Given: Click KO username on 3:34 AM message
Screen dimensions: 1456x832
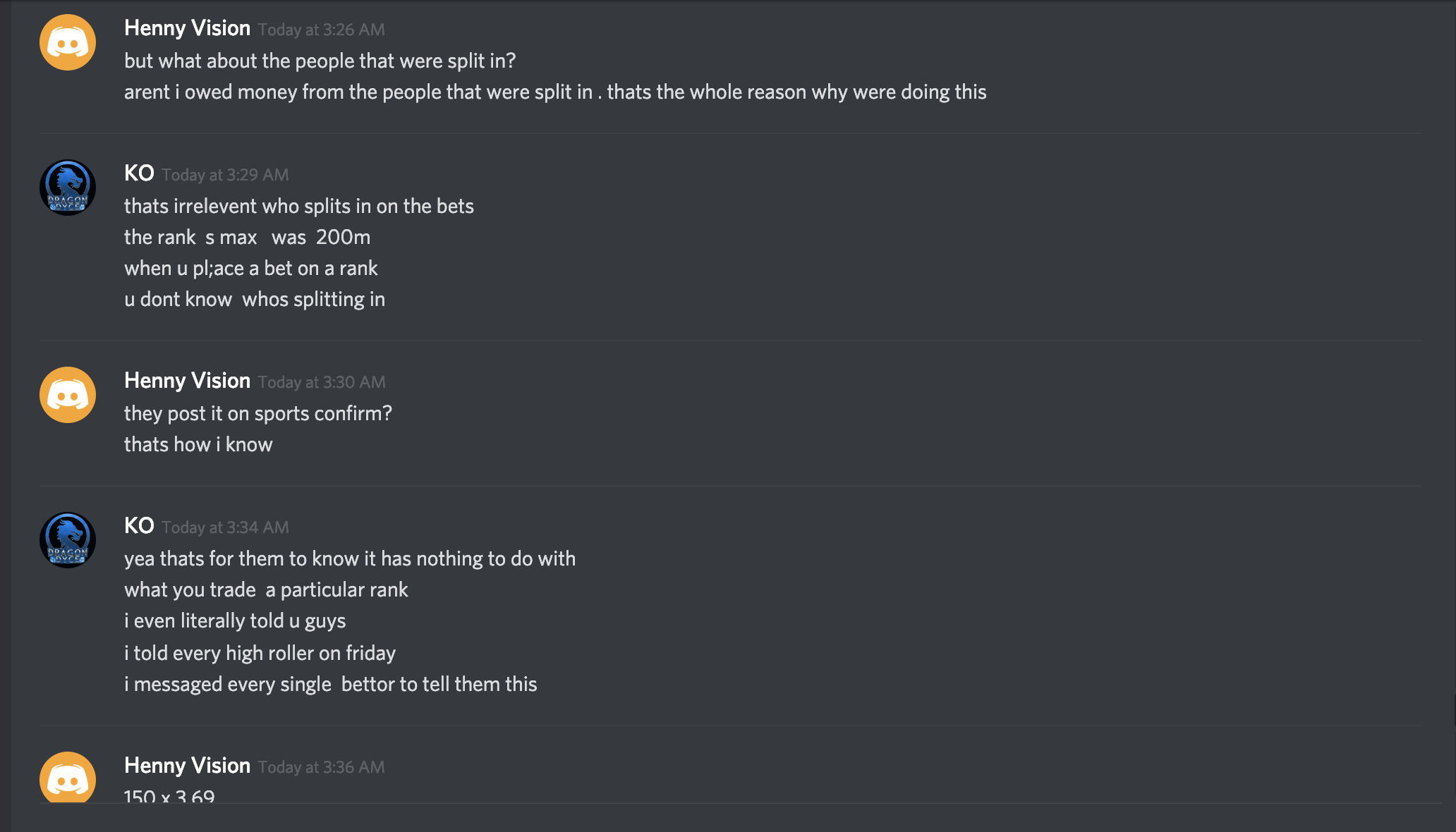Looking at the screenshot, I should point(139,526).
